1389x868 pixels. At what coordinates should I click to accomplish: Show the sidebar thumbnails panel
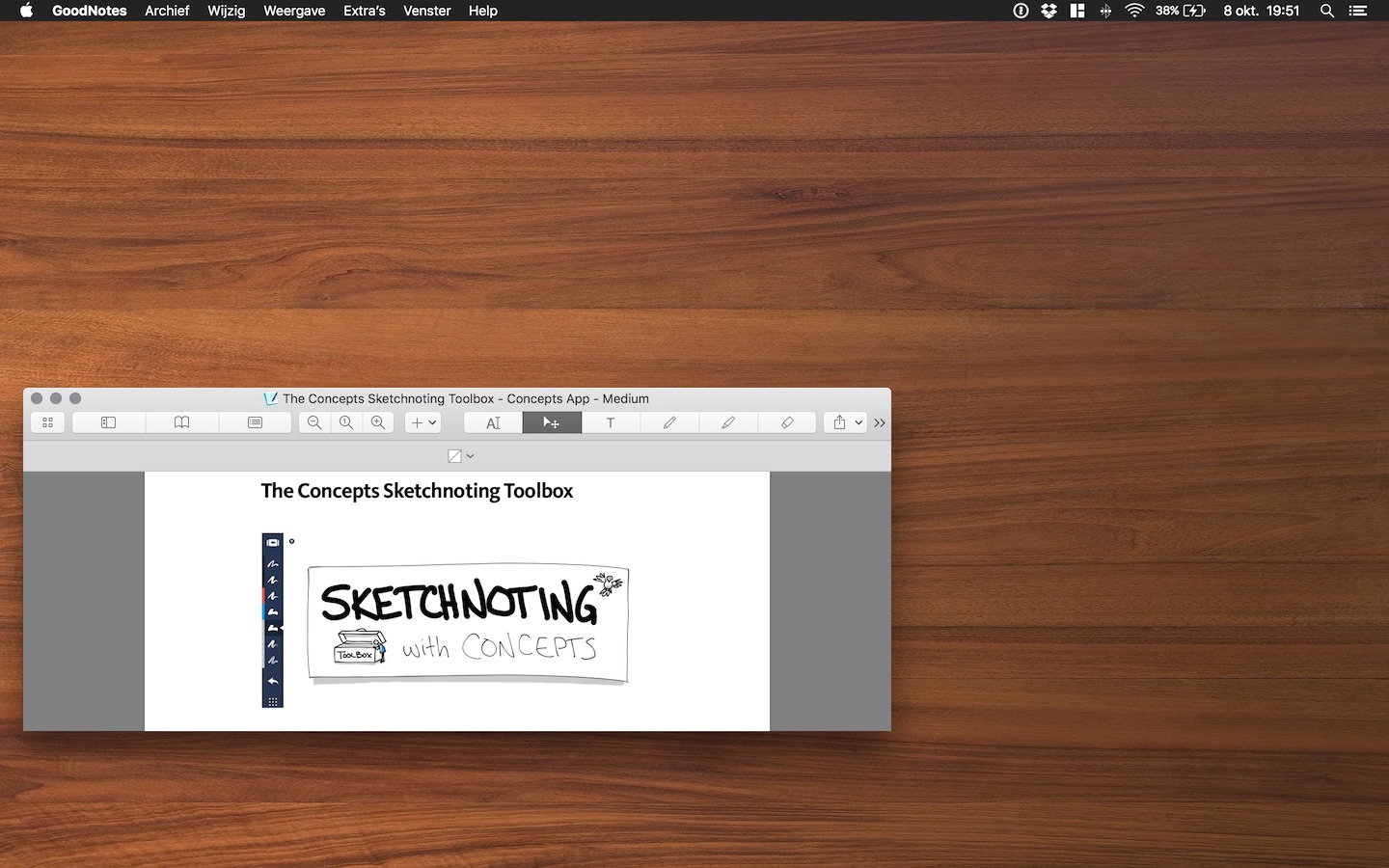coord(108,422)
